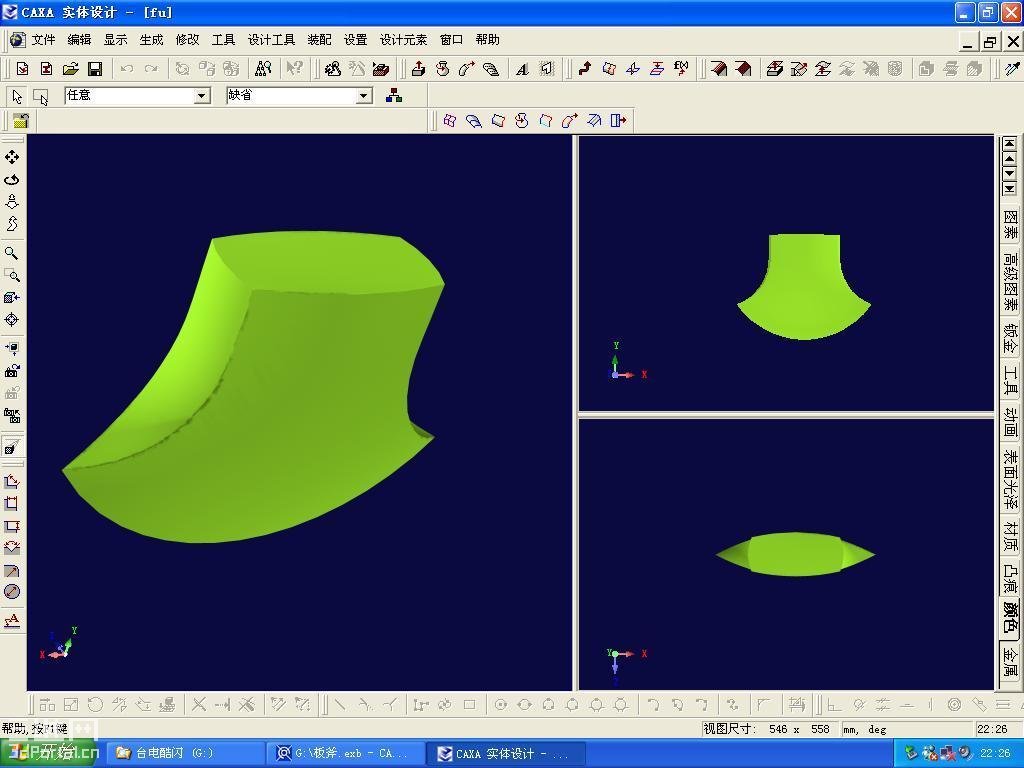Select the Zoom window tool
The image size is (1024, 768).
pos(12,275)
